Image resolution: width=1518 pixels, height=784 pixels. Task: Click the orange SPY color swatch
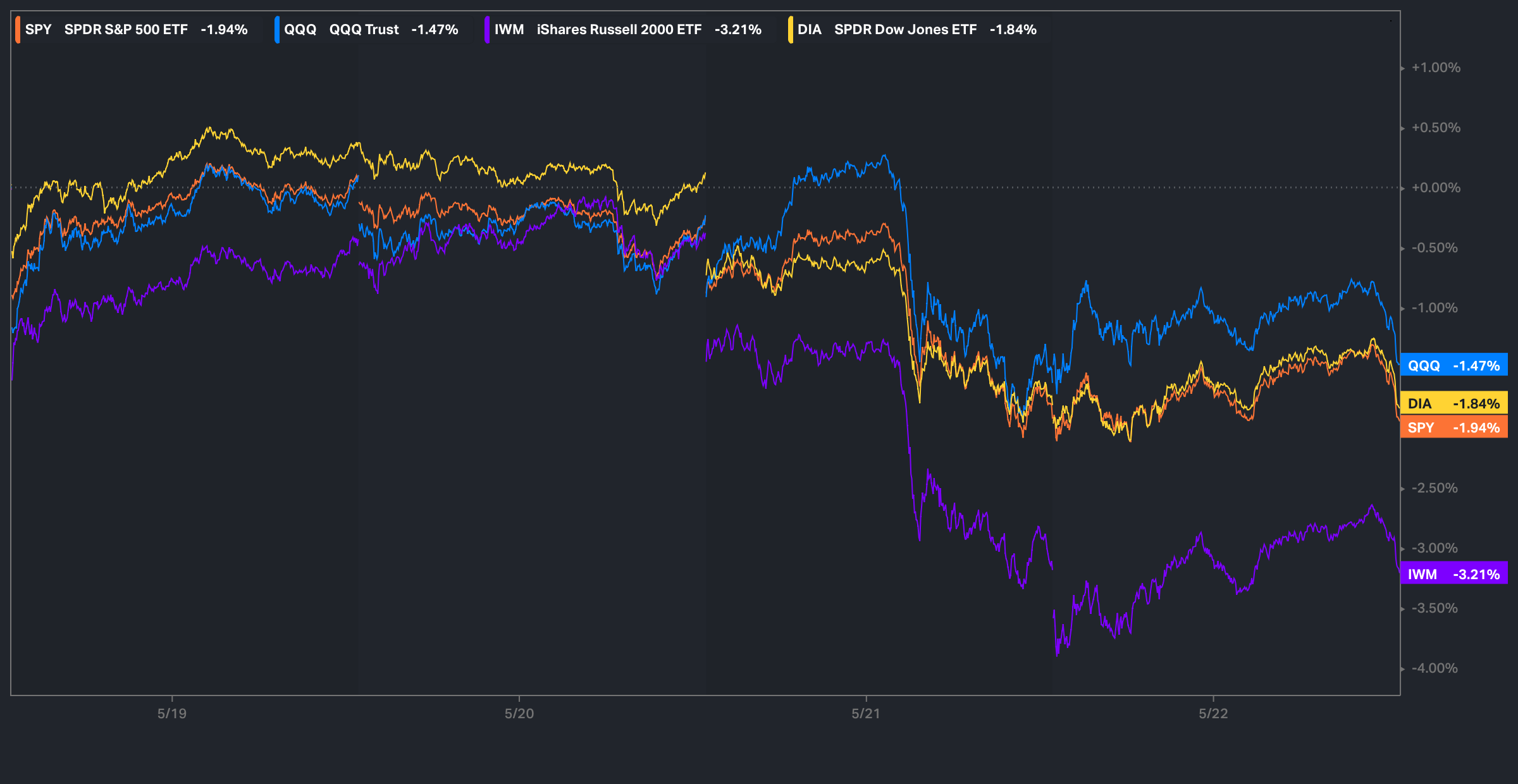pyautogui.click(x=18, y=30)
